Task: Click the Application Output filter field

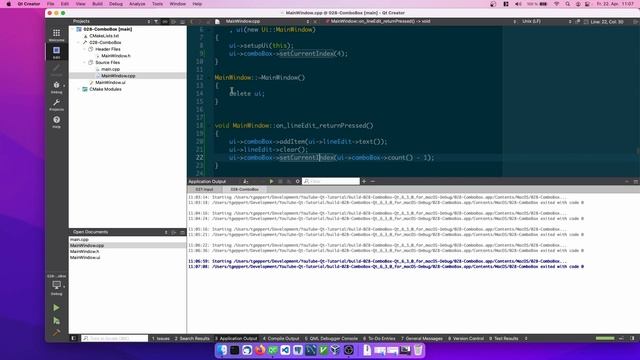Action: tap(331, 181)
